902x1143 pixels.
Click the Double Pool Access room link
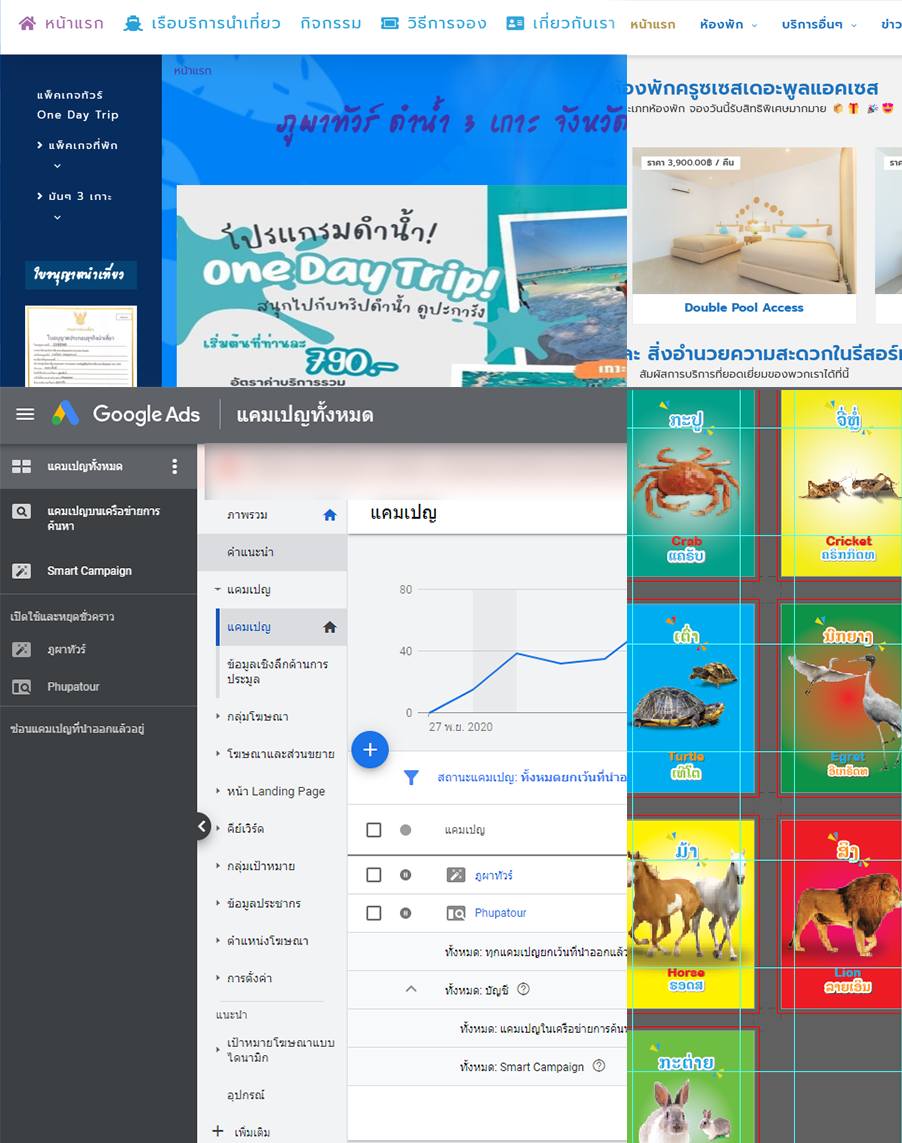[x=743, y=308]
